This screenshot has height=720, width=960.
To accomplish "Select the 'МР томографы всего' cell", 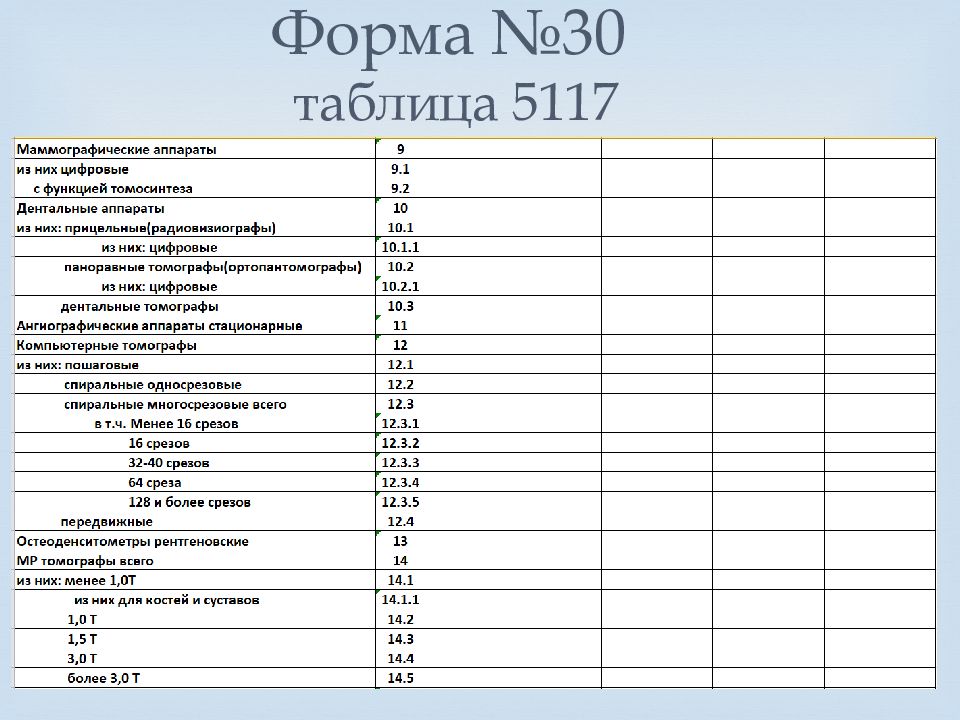I will tap(85, 561).
